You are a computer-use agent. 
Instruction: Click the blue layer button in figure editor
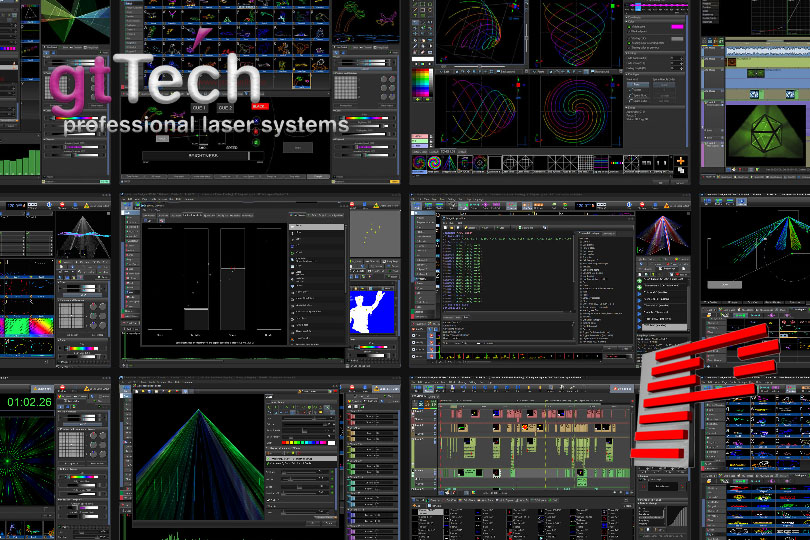pos(420,147)
